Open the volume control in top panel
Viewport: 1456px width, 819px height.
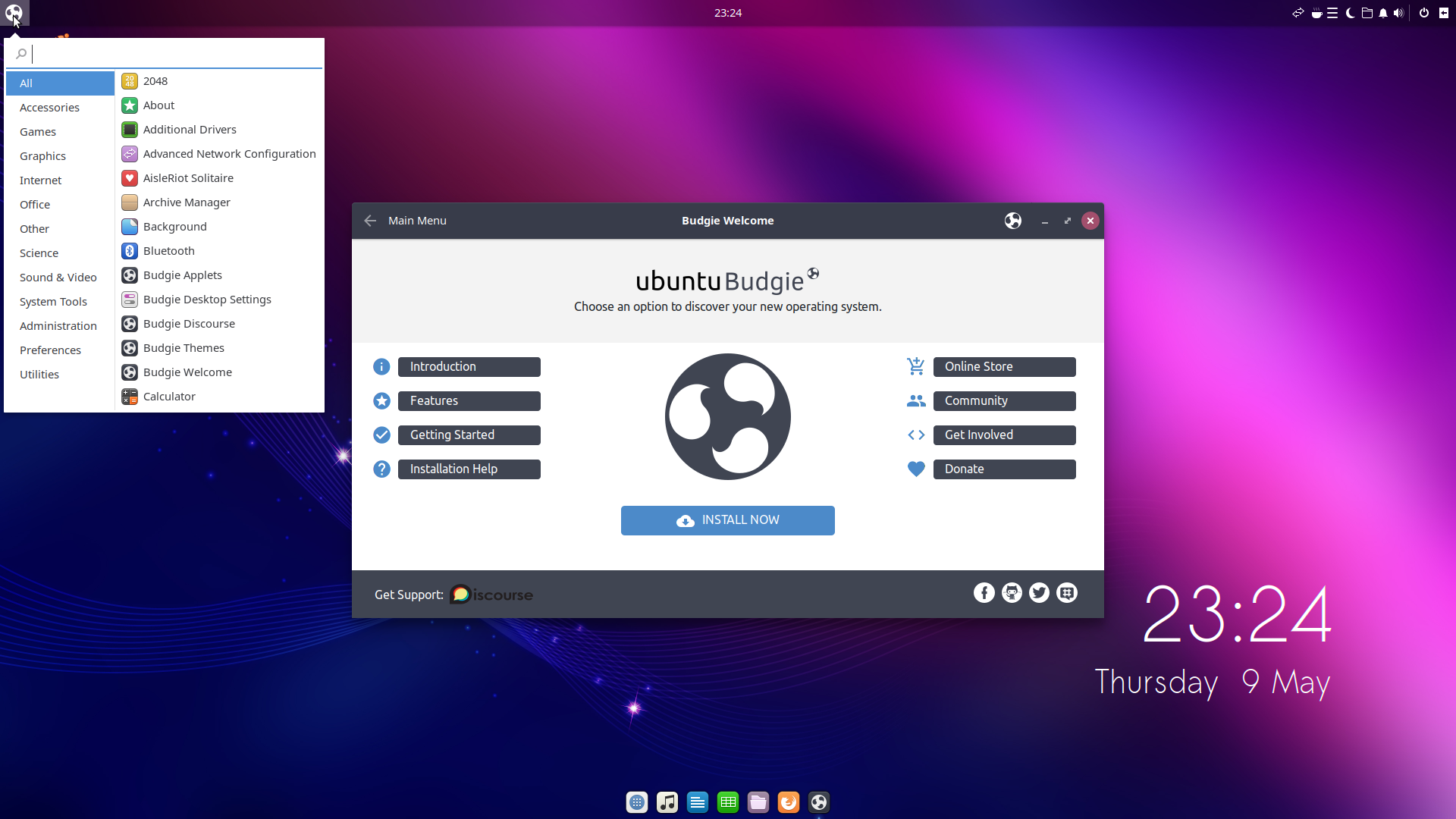[1398, 13]
